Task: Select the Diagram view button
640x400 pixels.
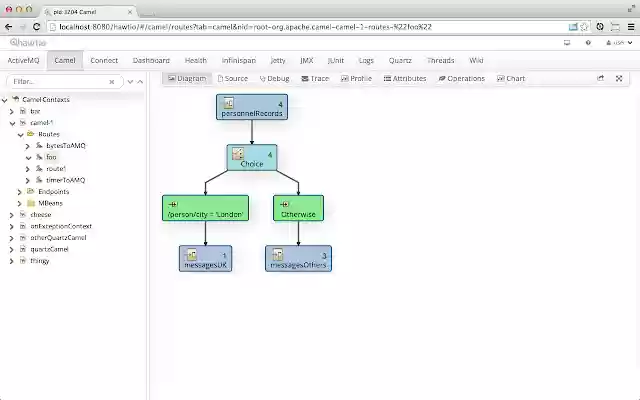Action: point(187,78)
